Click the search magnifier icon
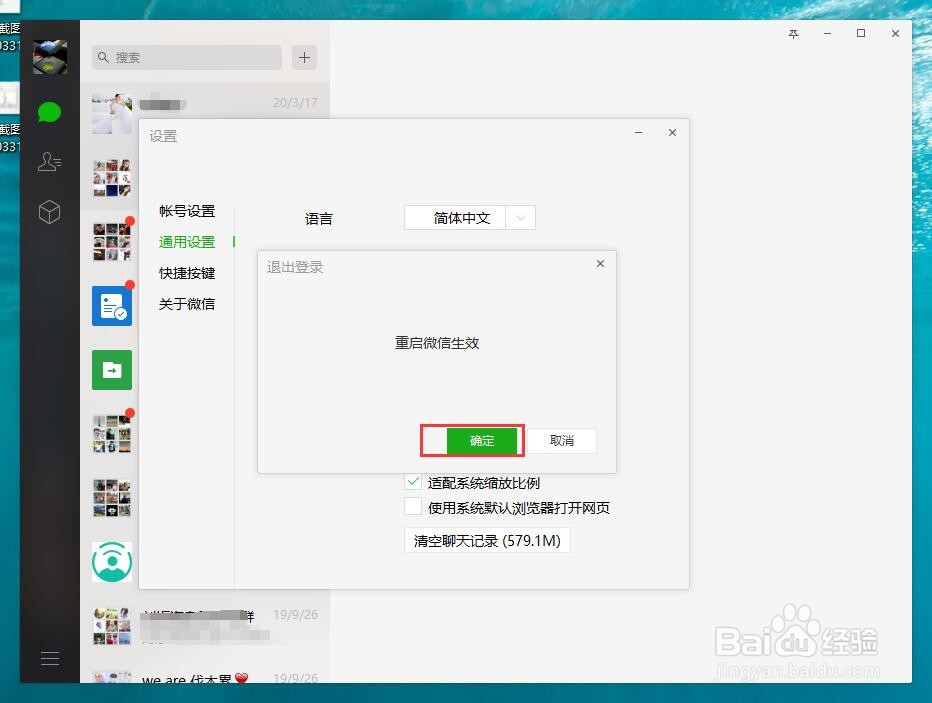This screenshot has width=932, height=703. pos(103,57)
